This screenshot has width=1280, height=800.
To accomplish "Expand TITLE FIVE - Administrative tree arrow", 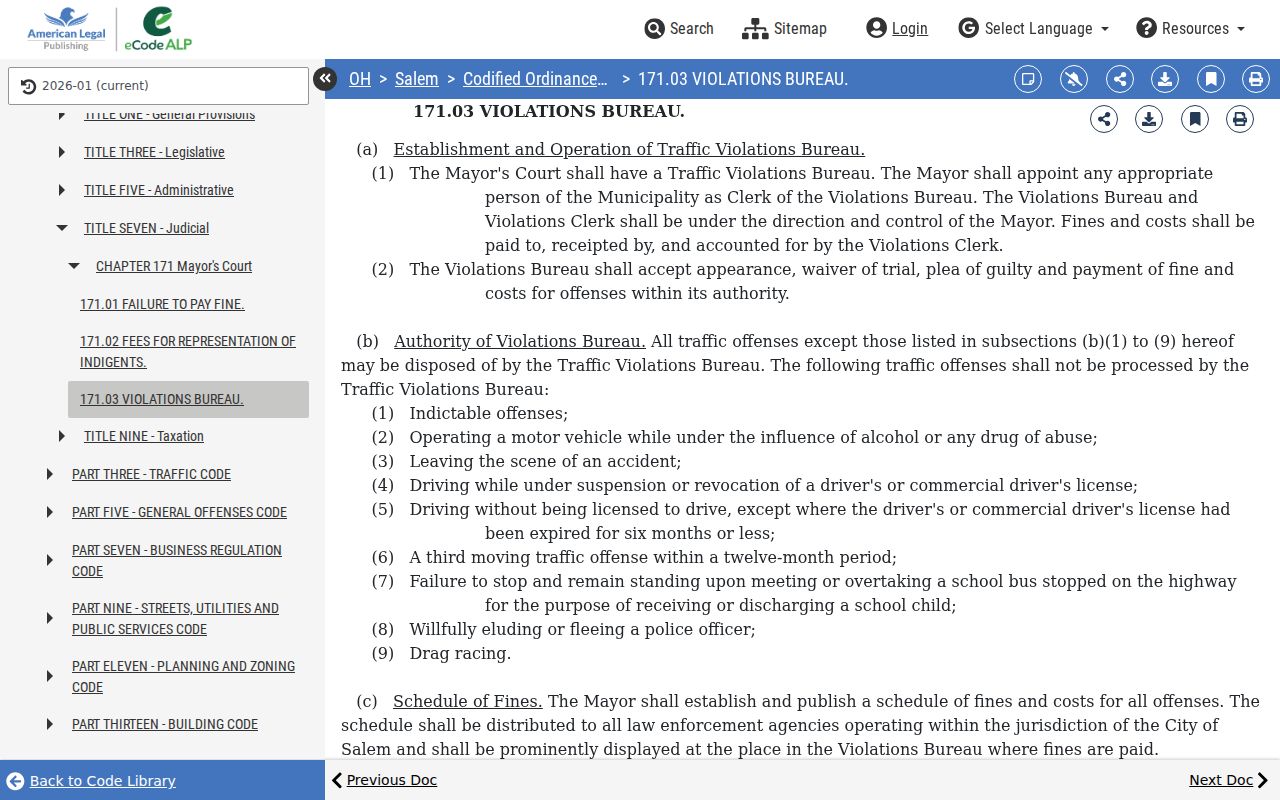I will [x=62, y=190].
